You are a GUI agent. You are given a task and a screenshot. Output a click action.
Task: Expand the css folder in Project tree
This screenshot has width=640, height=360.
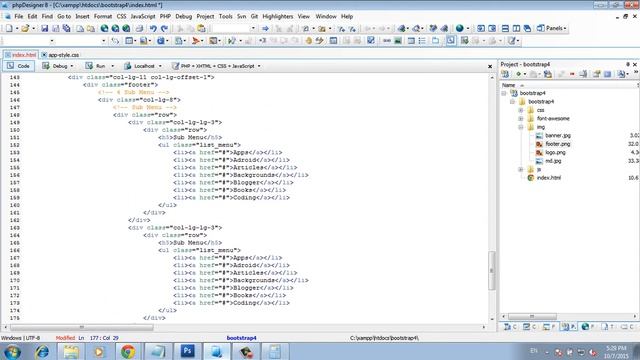click(x=521, y=110)
